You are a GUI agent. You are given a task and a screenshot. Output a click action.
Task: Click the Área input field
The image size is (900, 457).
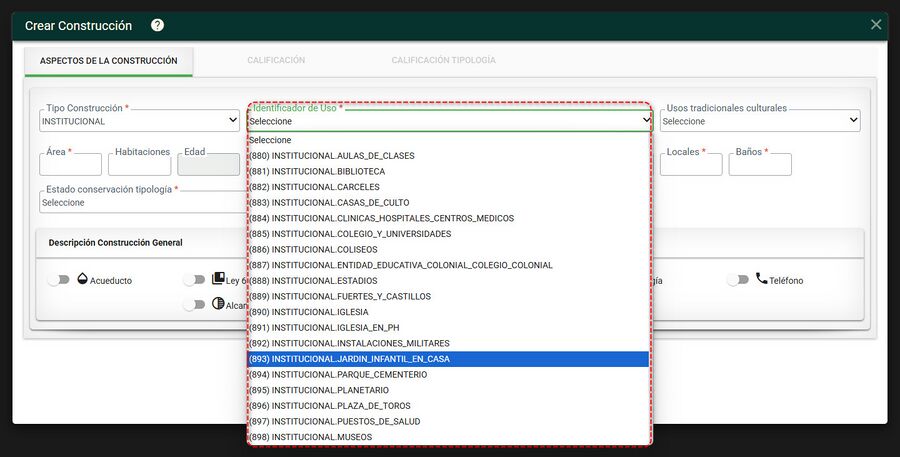[x=71, y=164]
